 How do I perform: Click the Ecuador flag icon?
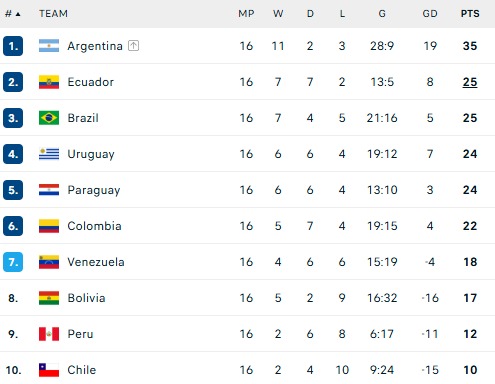click(x=49, y=82)
